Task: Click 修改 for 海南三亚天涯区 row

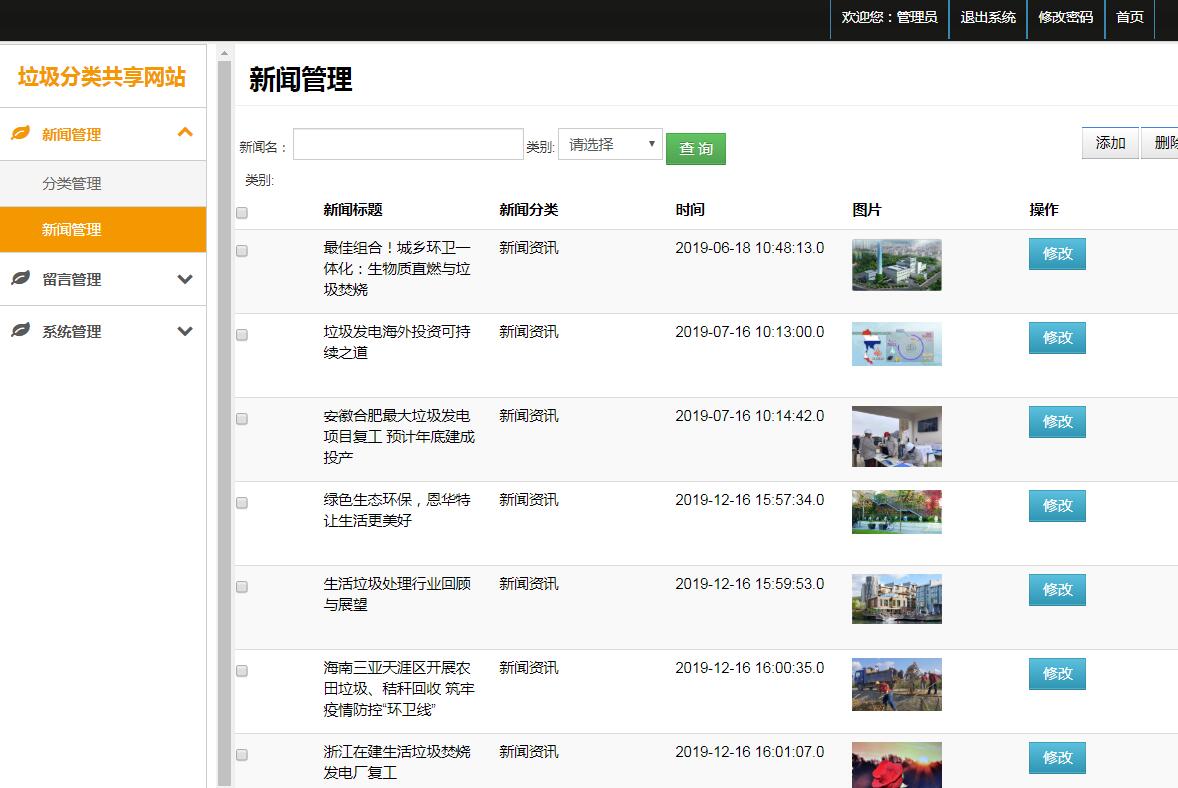Action: point(1057,675)
